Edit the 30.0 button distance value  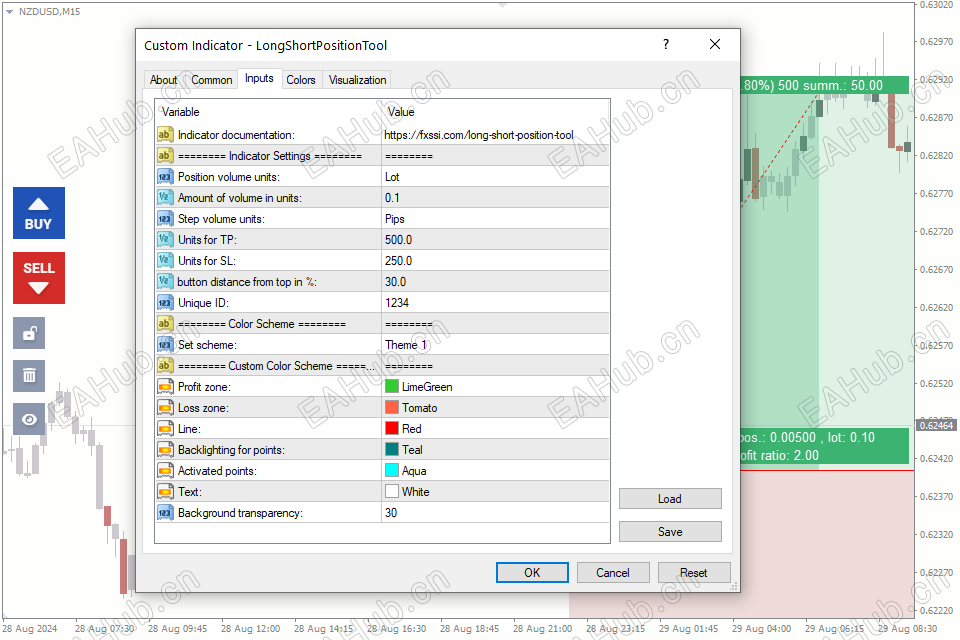pyautogui.click(x=495, y=282)
